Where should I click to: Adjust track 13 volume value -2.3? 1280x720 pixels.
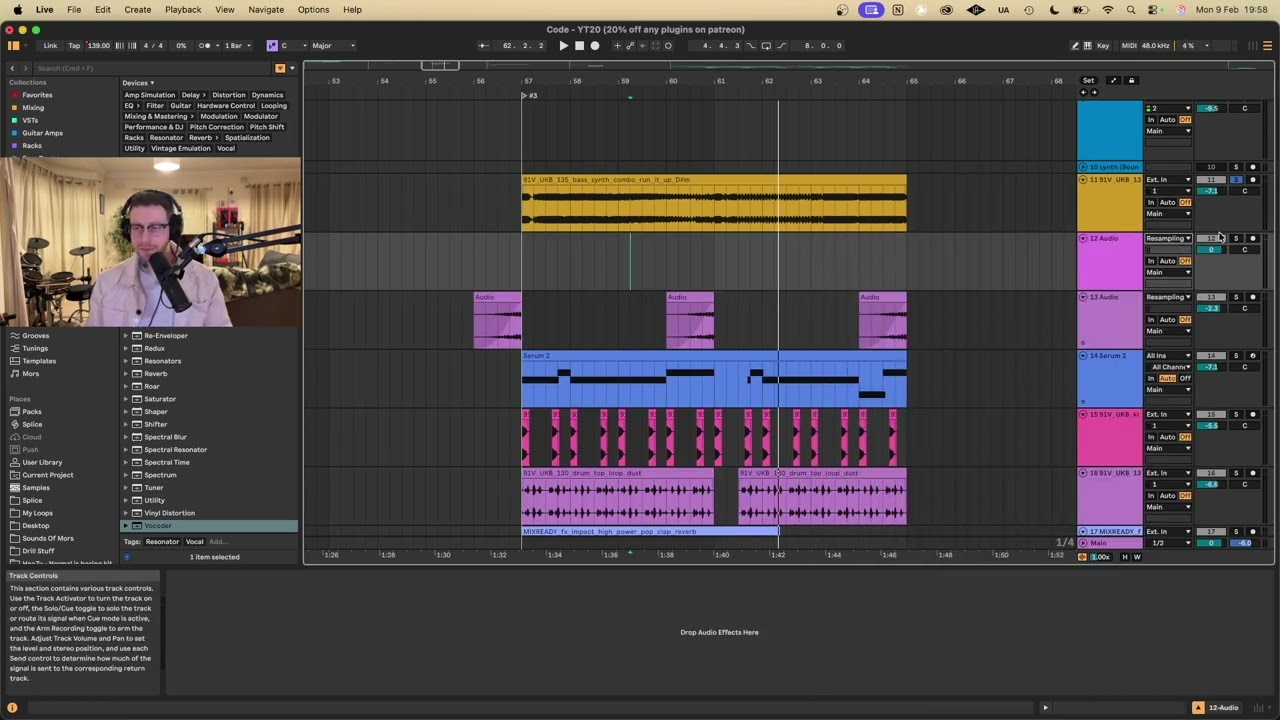tap(1211, 308)
